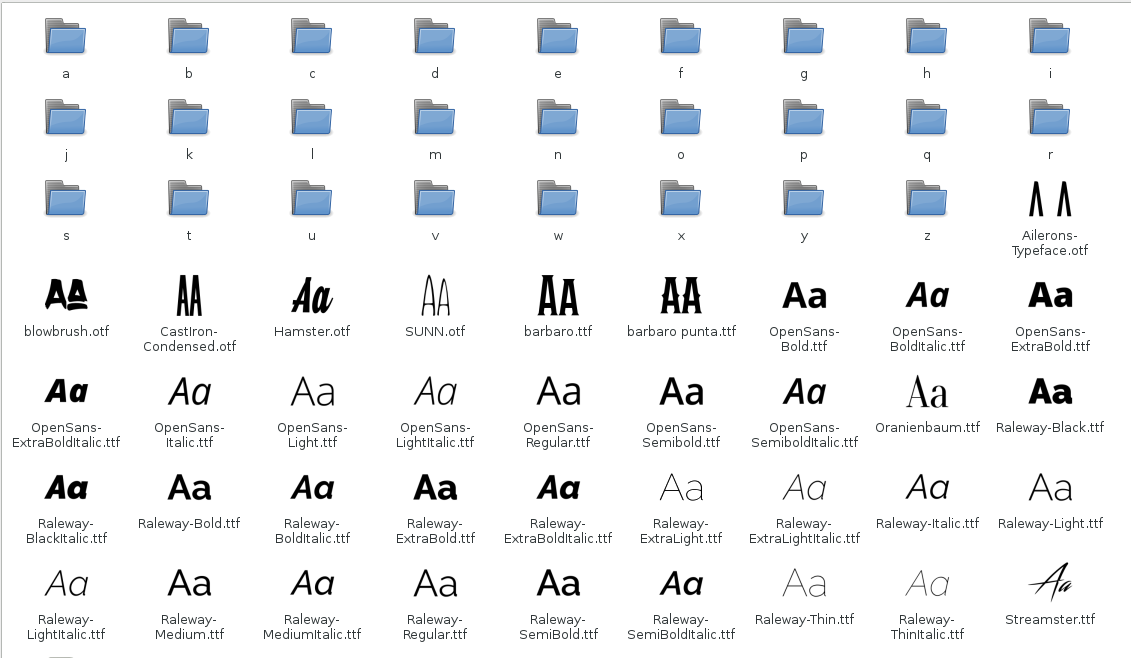Open the folder named e
Viewport: 1131px width, 658px height.
click(558, 36)
